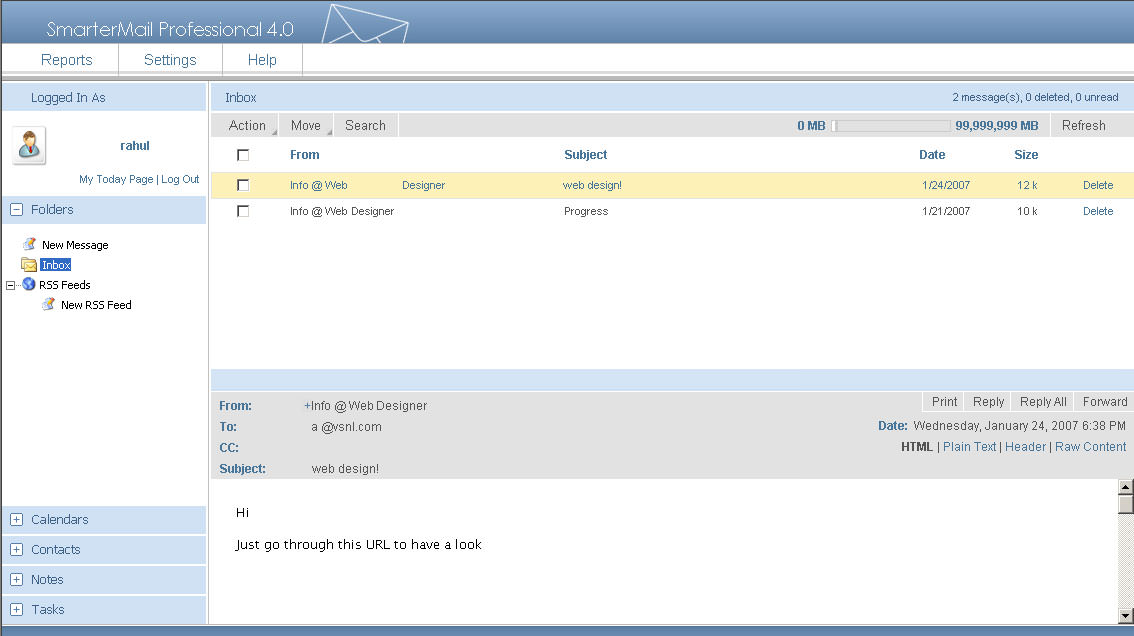Collapse the RSS Feeds tree node
This screenshot has width=1134, height=636.
tap(9, 284)
